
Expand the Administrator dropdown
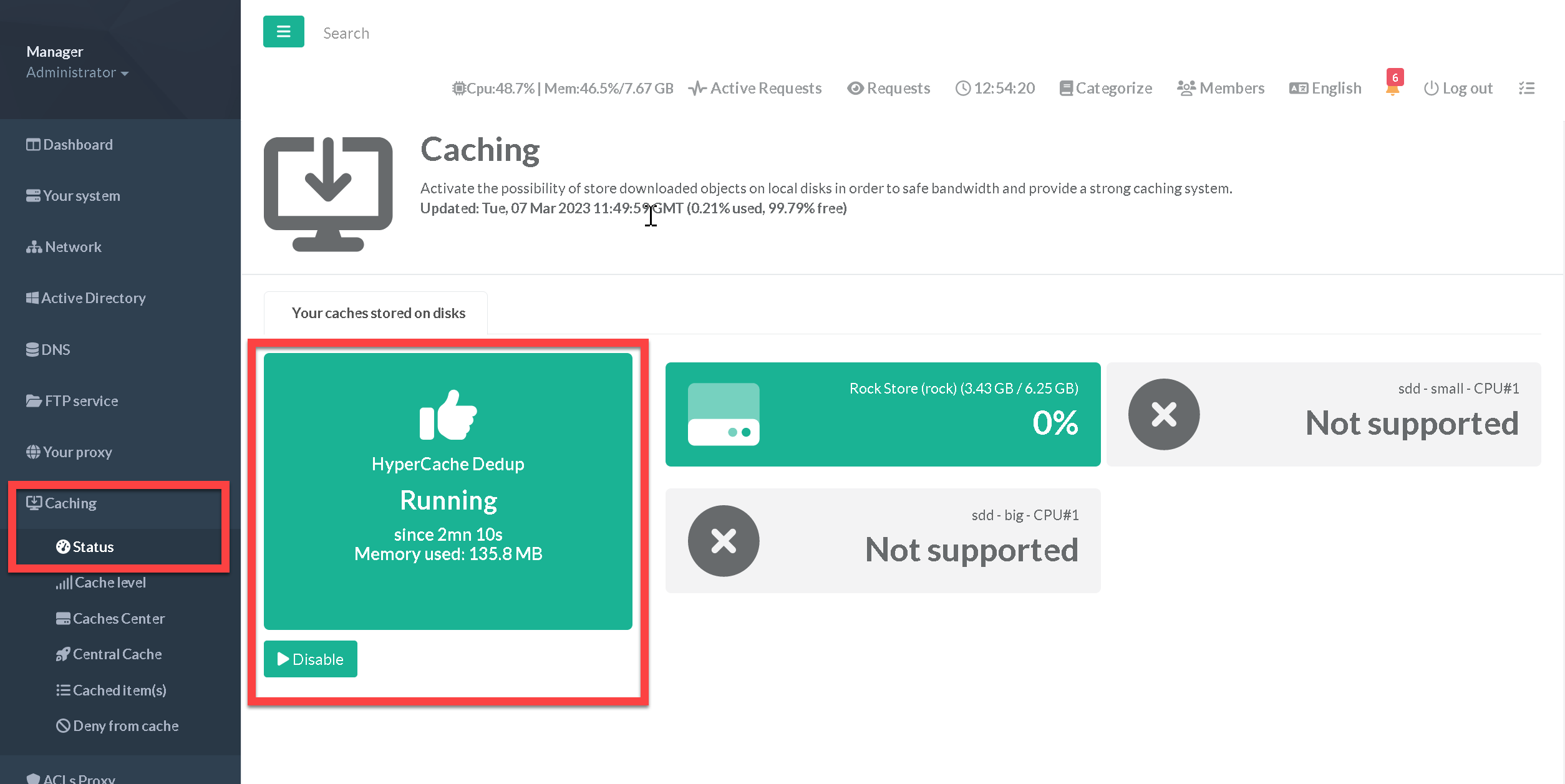[77, 73]
